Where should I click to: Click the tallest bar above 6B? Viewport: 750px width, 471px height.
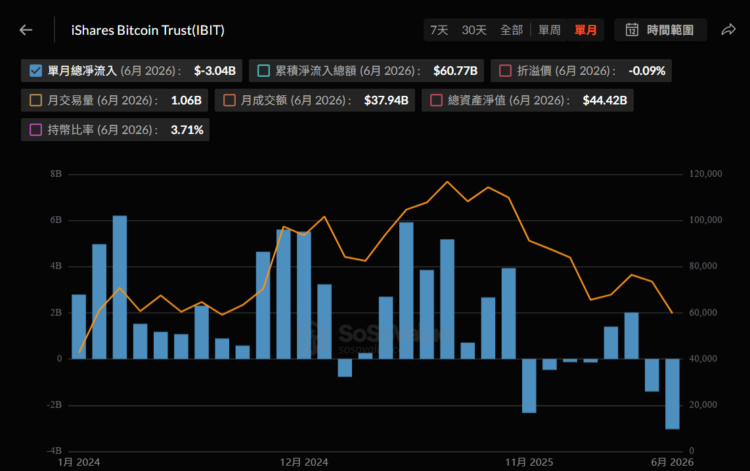(120, 287)
